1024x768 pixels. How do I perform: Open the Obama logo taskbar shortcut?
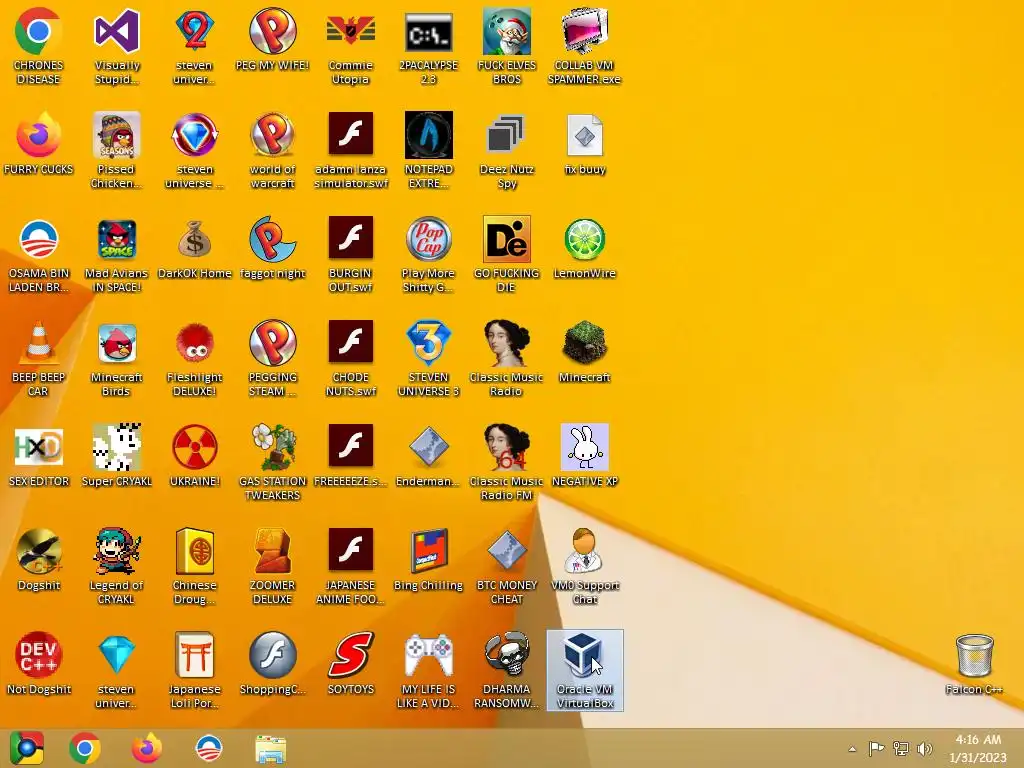point(209,748)
